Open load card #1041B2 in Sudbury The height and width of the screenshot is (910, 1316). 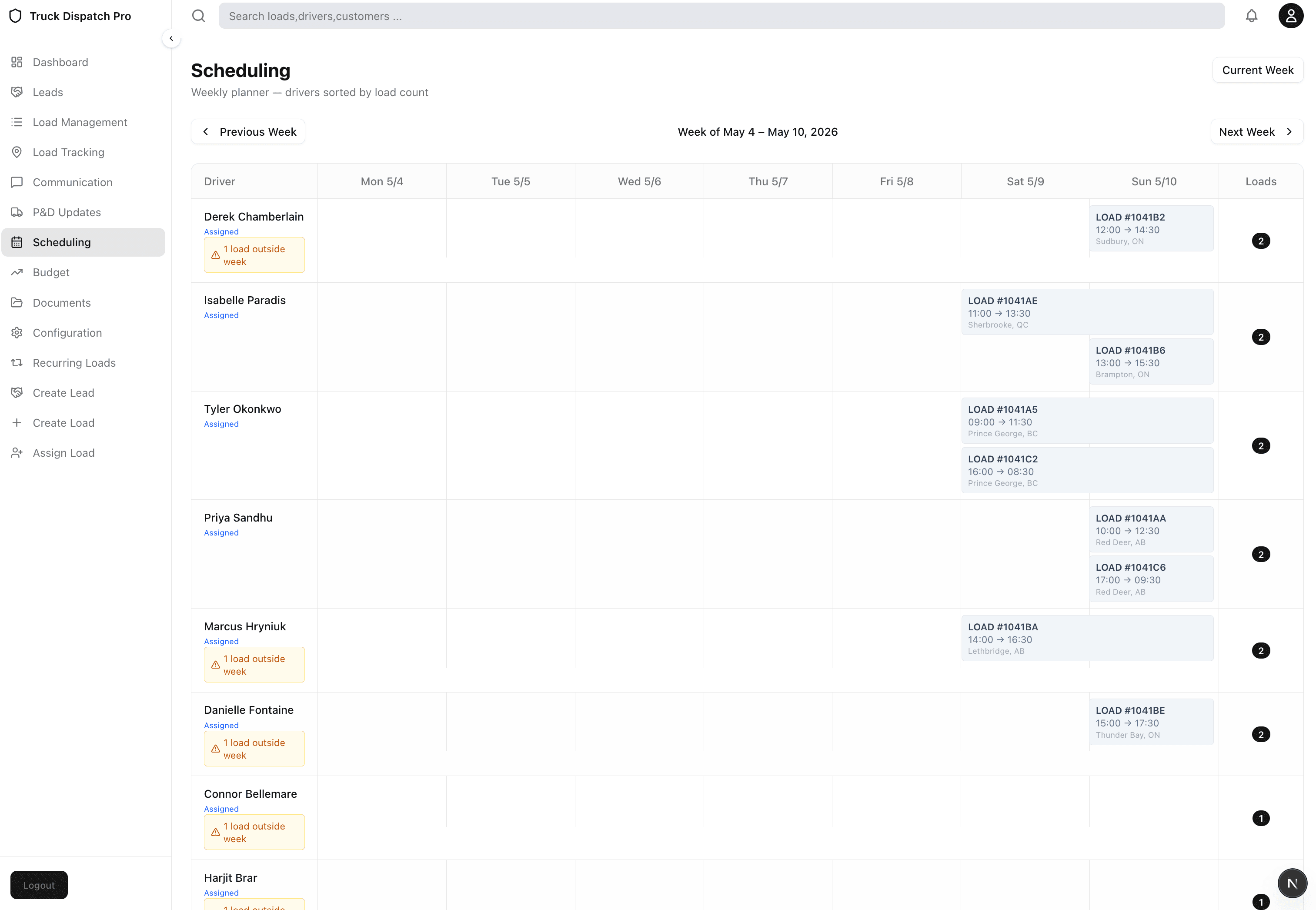click(x=1151, y=229)
